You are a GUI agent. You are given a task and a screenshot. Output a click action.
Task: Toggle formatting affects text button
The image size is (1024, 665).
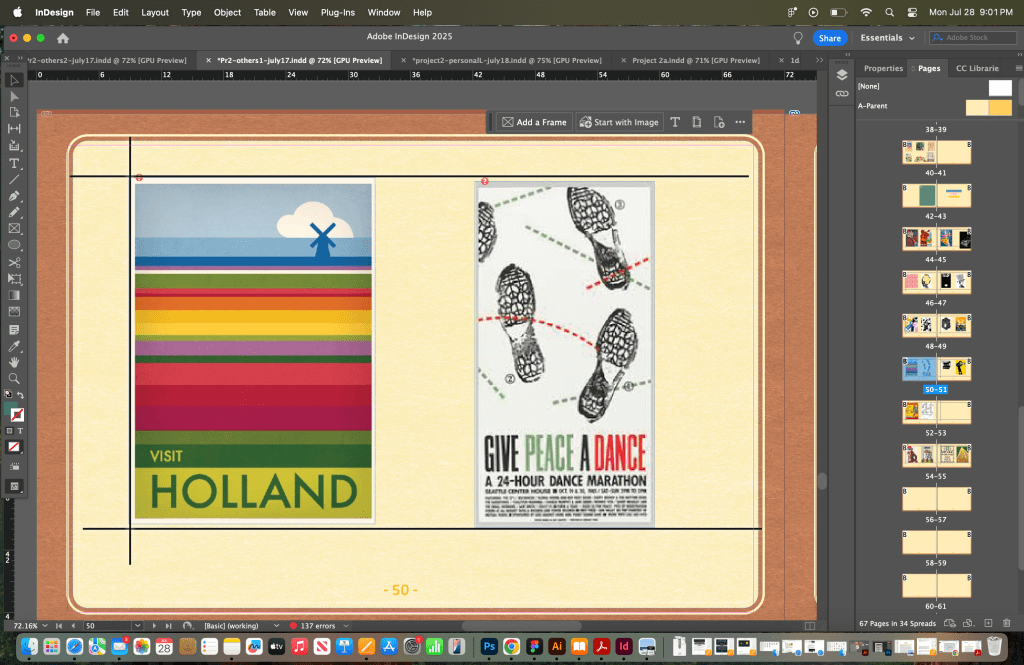[20, 431]
